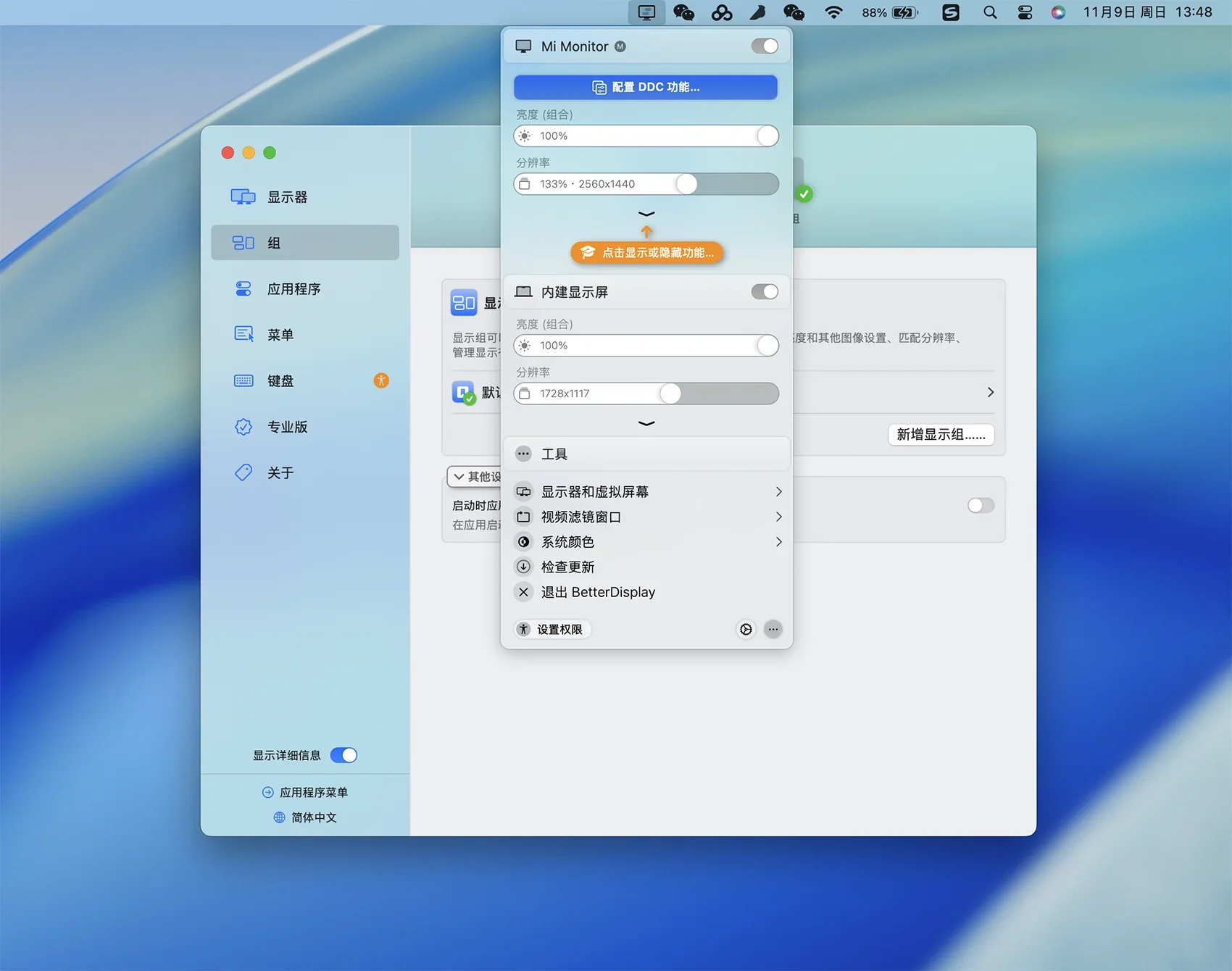Image resolution: width=1232 pixels, height=971 pixels.
Task: Open Control Center in menu bar
Action: pos(1025,12)
